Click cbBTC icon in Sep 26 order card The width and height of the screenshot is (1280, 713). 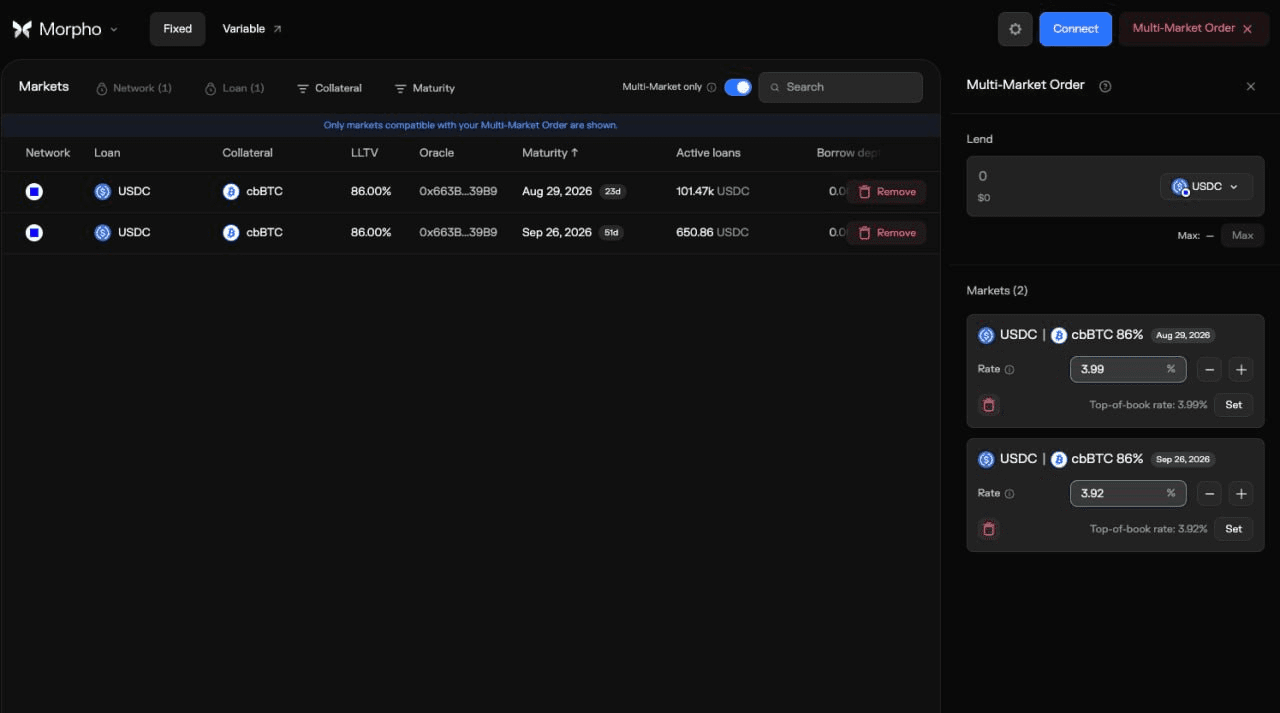[1059, 459]
